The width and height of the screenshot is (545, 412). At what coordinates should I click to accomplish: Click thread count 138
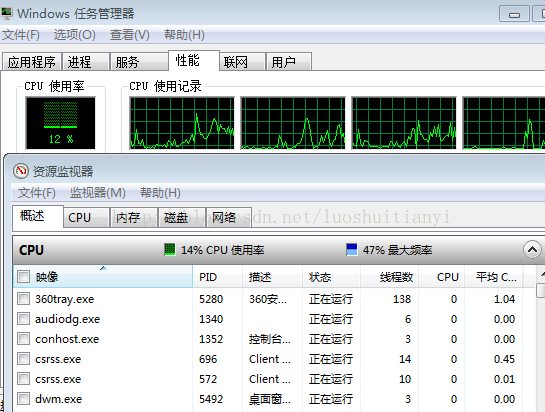(402, 299)
